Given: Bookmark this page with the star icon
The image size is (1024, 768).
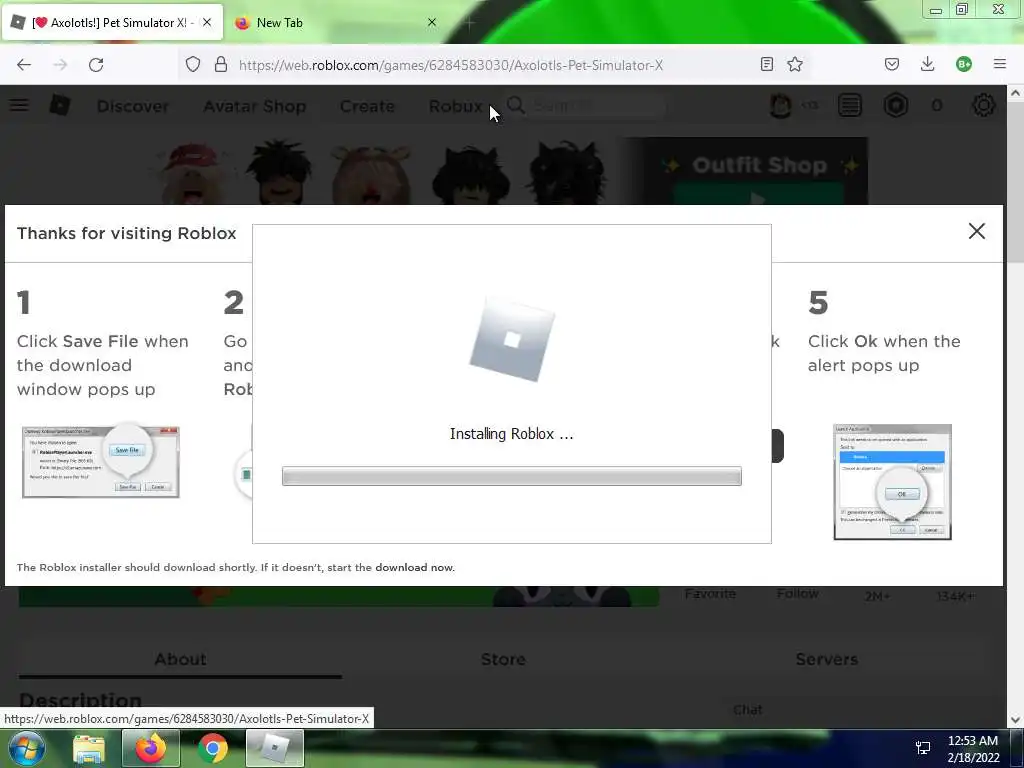Looking at the screenshot, I should click(x=795, y=64).
